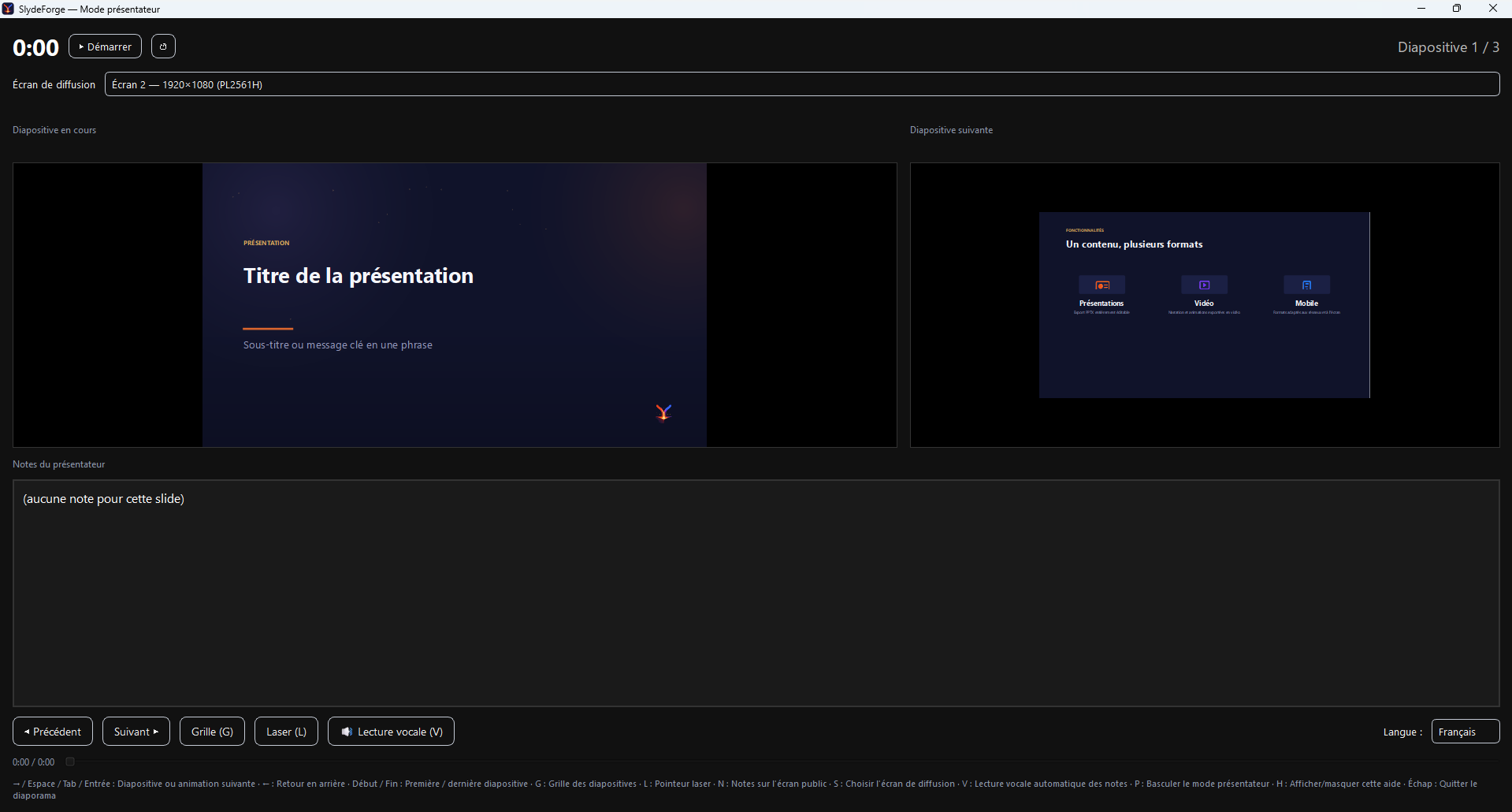
Task: Toggle Lecture vocale (V) narration
Action: 391,732
